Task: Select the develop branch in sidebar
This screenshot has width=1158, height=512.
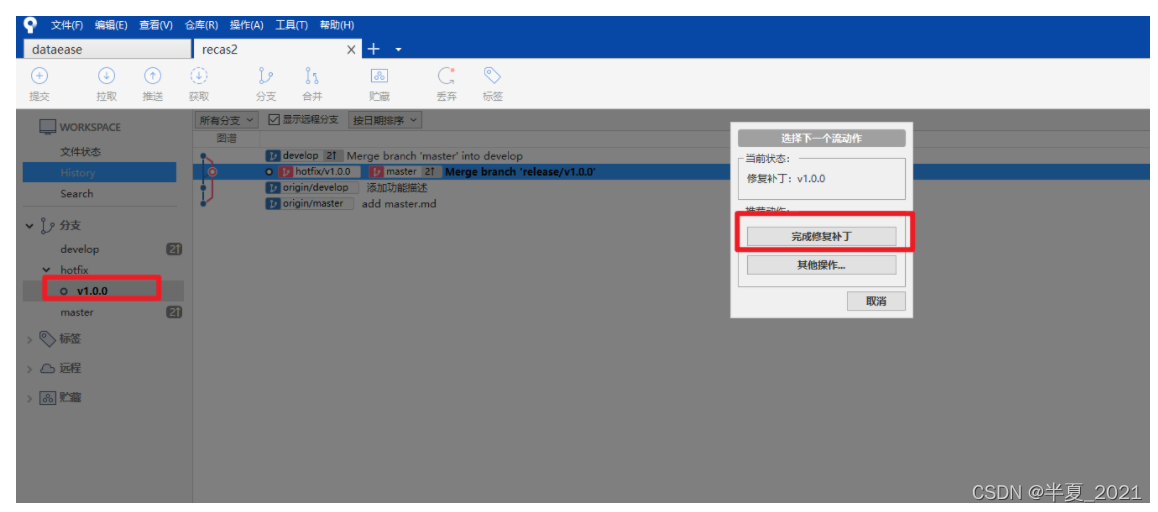Action: (80, 250)
